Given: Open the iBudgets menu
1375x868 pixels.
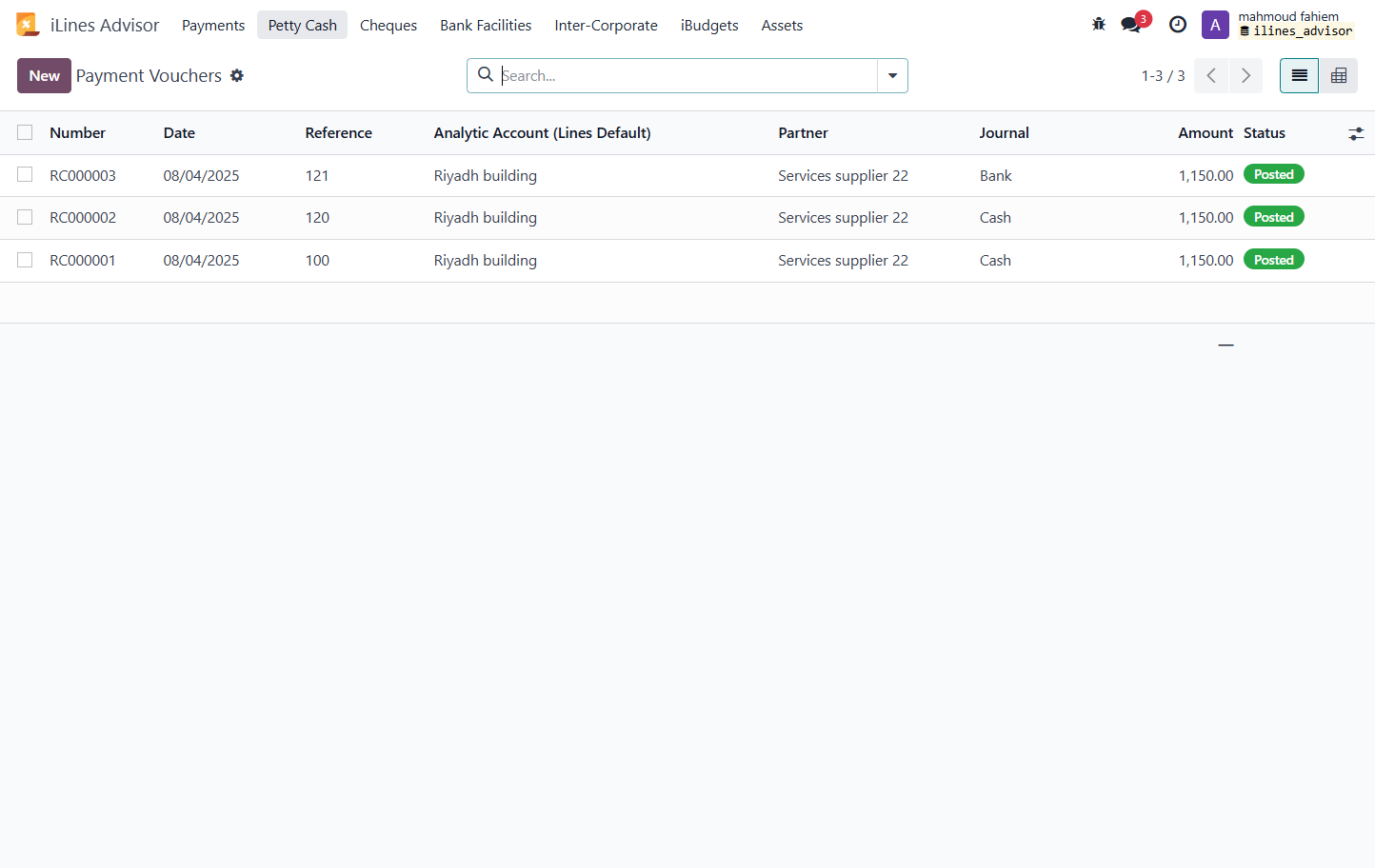Looking at the screenshot, I should pyautogui.click(x=709, y=25).
